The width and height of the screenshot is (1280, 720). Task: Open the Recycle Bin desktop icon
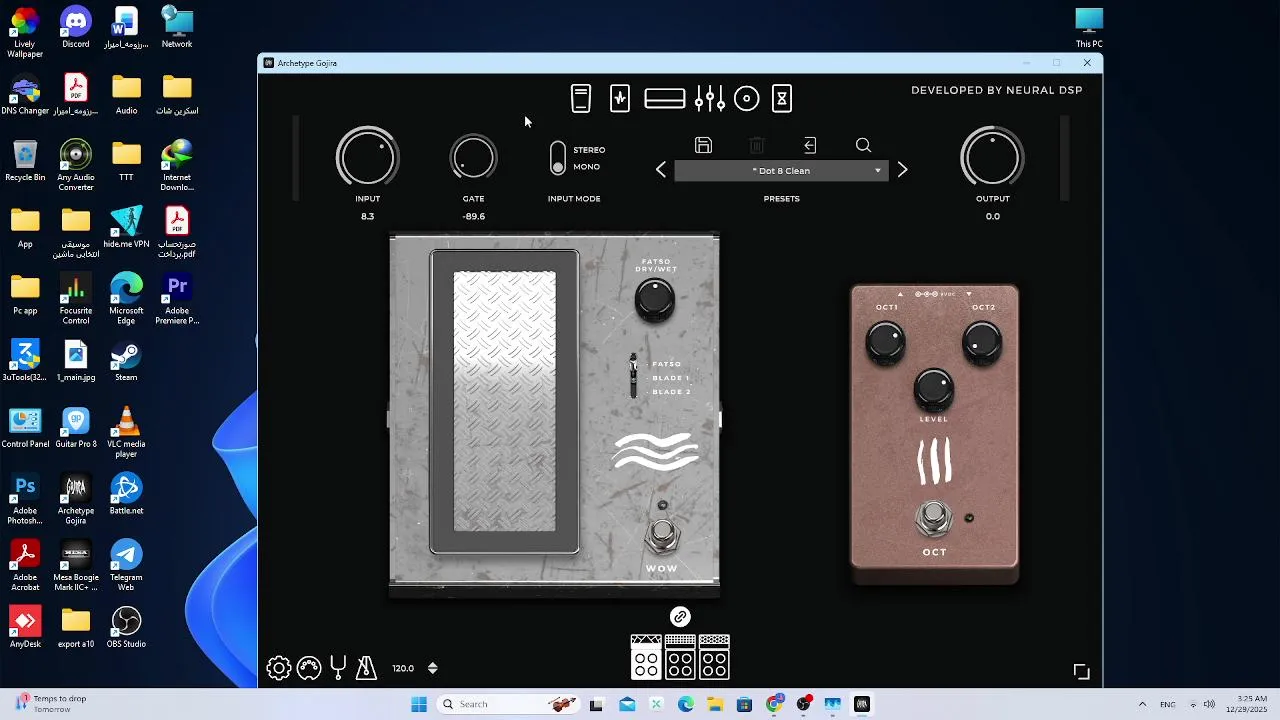pos(25,160)
